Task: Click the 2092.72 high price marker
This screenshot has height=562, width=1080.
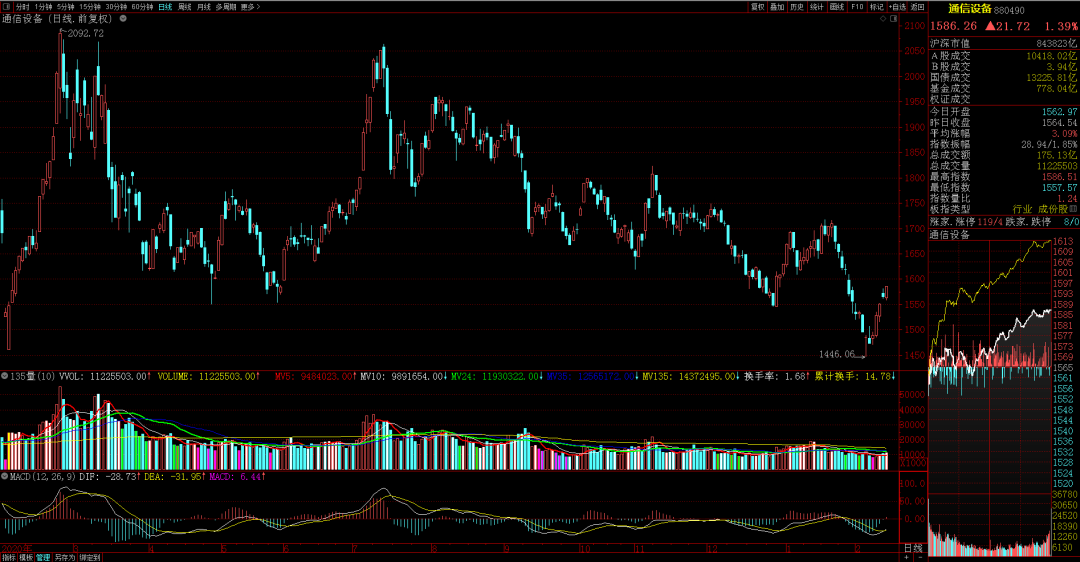Action: (85, 33)
